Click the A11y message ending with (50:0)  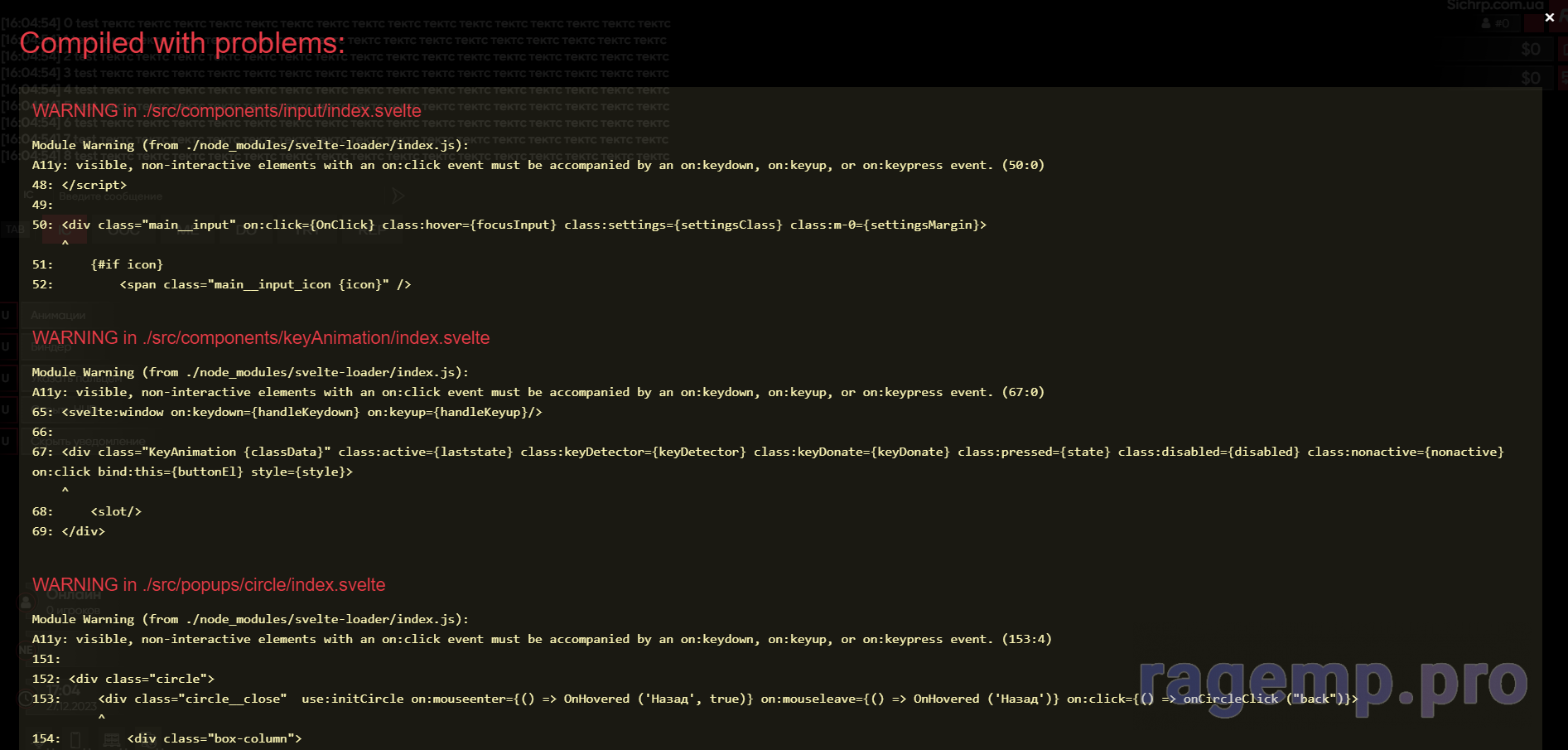[538, 165]
